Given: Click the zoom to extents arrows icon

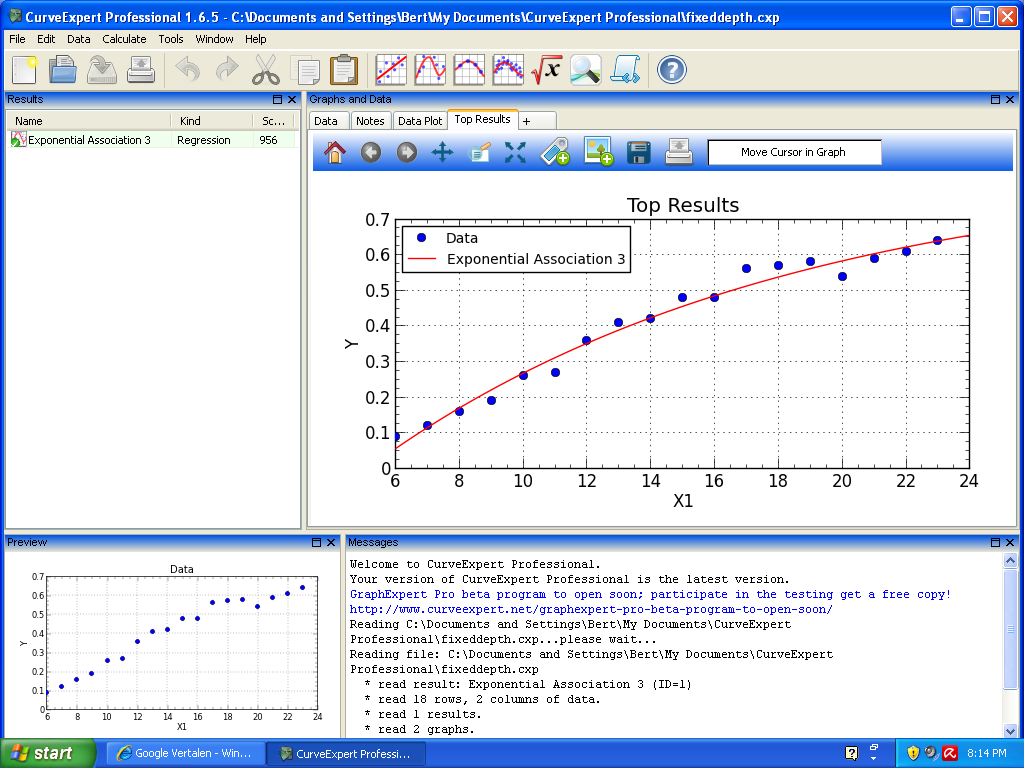Looking at the screenshot, I should coord(515,152).
